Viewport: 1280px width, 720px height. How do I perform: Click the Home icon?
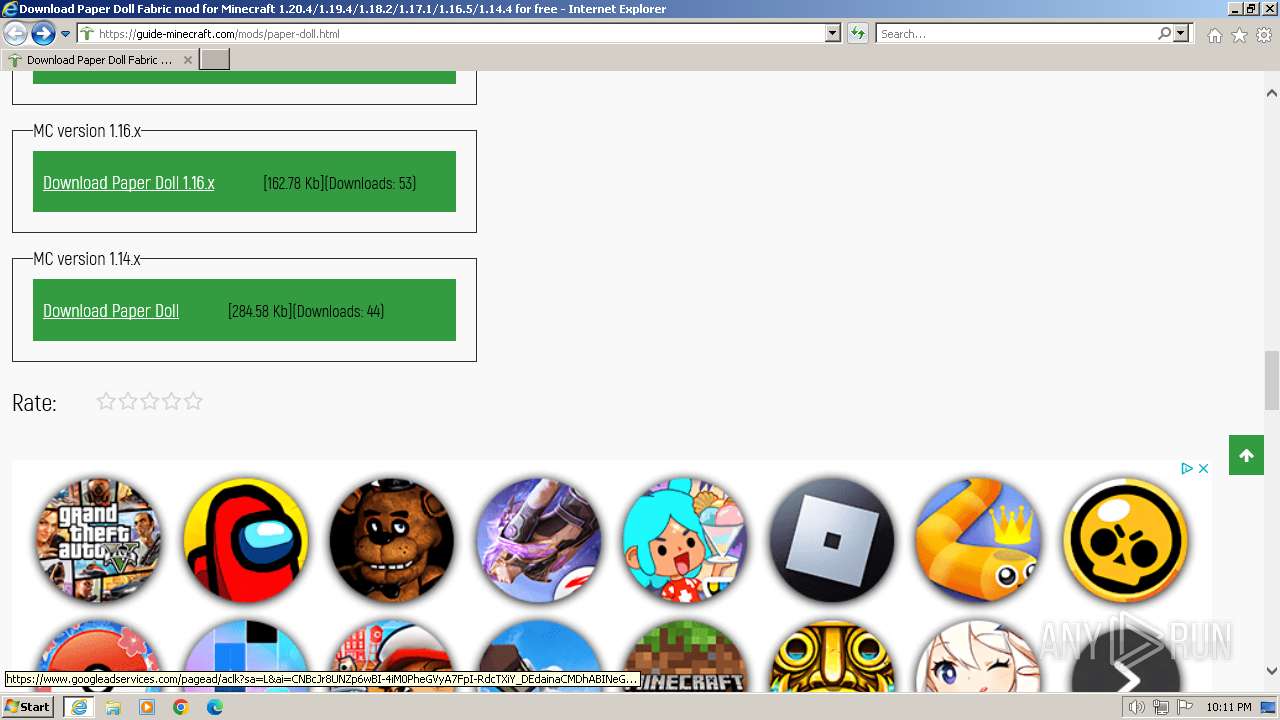(1214, 35)
